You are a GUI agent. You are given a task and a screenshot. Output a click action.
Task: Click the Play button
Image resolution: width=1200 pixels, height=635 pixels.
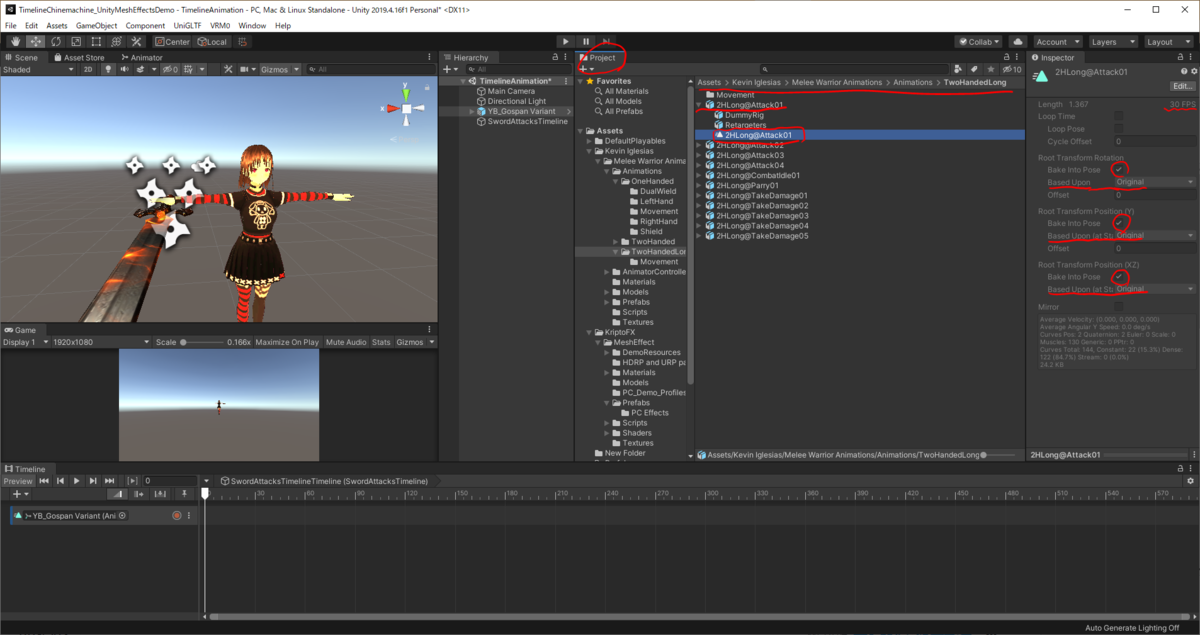pyautogui.click(x=566, y=42)
